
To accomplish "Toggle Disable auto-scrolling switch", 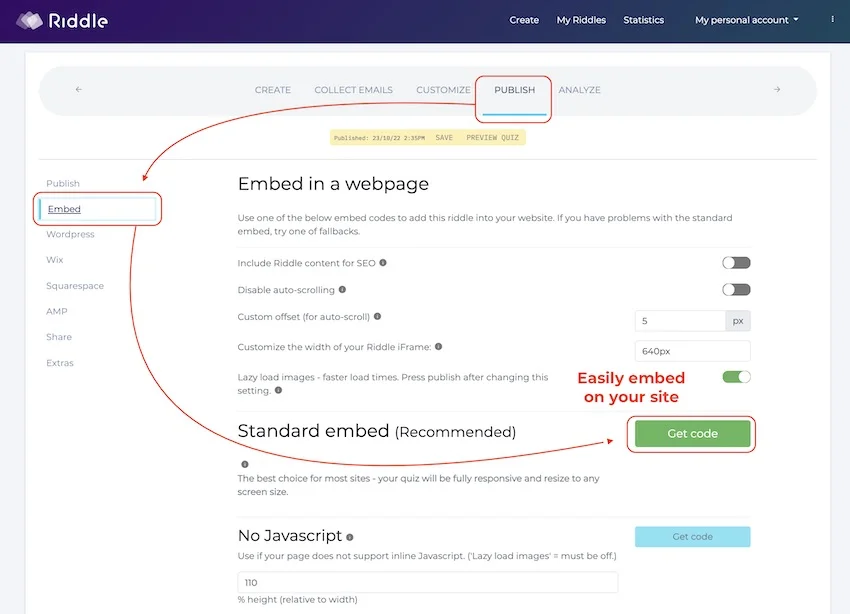I will pyautogui.click(x=736, y=289).
